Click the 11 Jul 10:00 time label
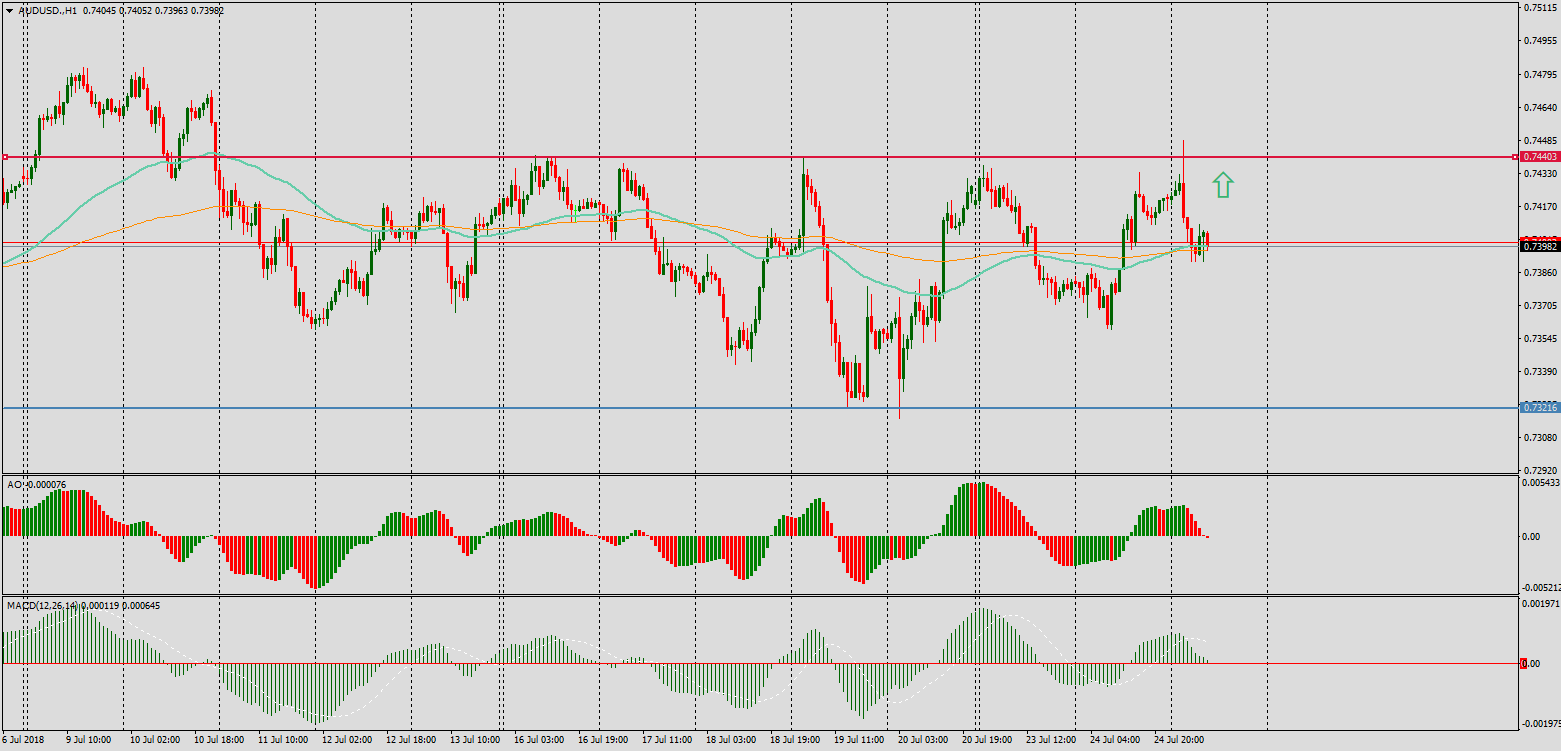The width and height of the screenshot is (1561, 751). point(283,740)
